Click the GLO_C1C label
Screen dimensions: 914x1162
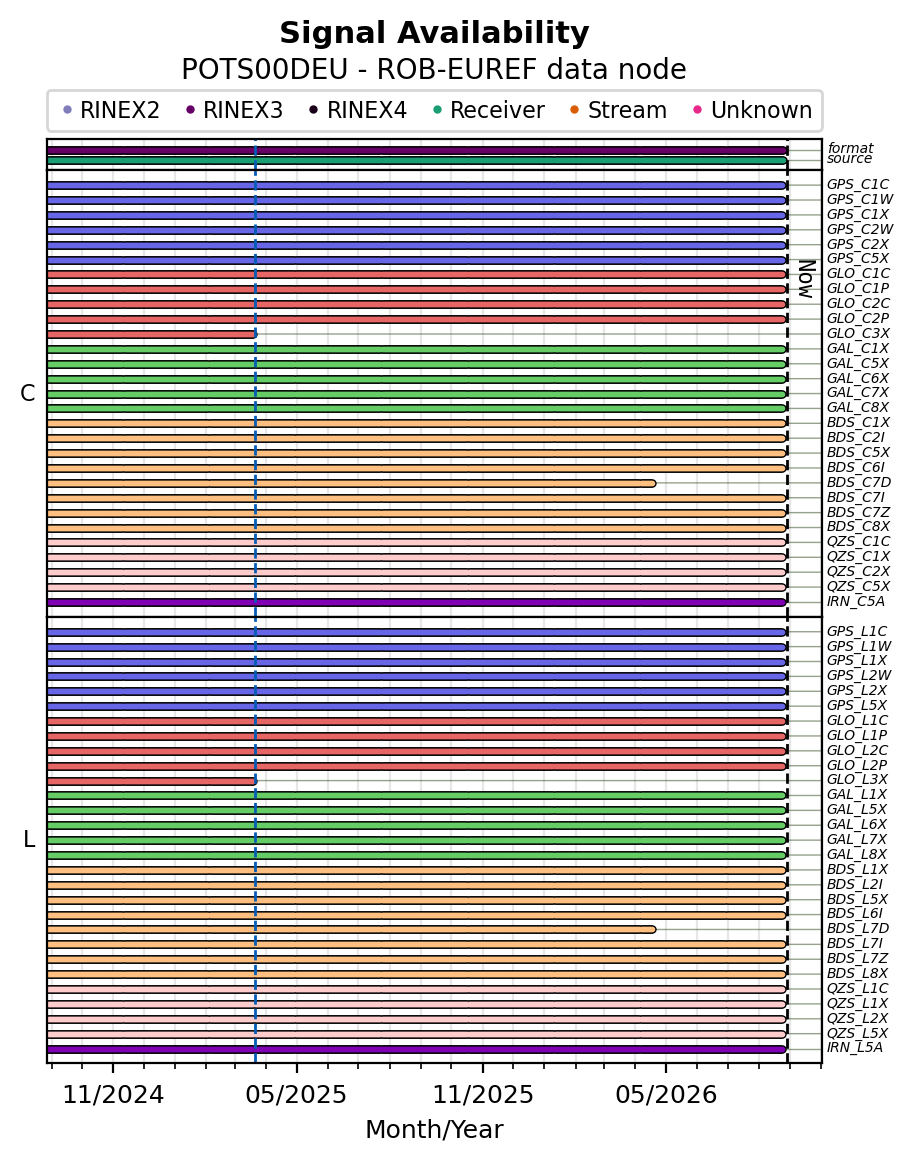coord(858,273)
